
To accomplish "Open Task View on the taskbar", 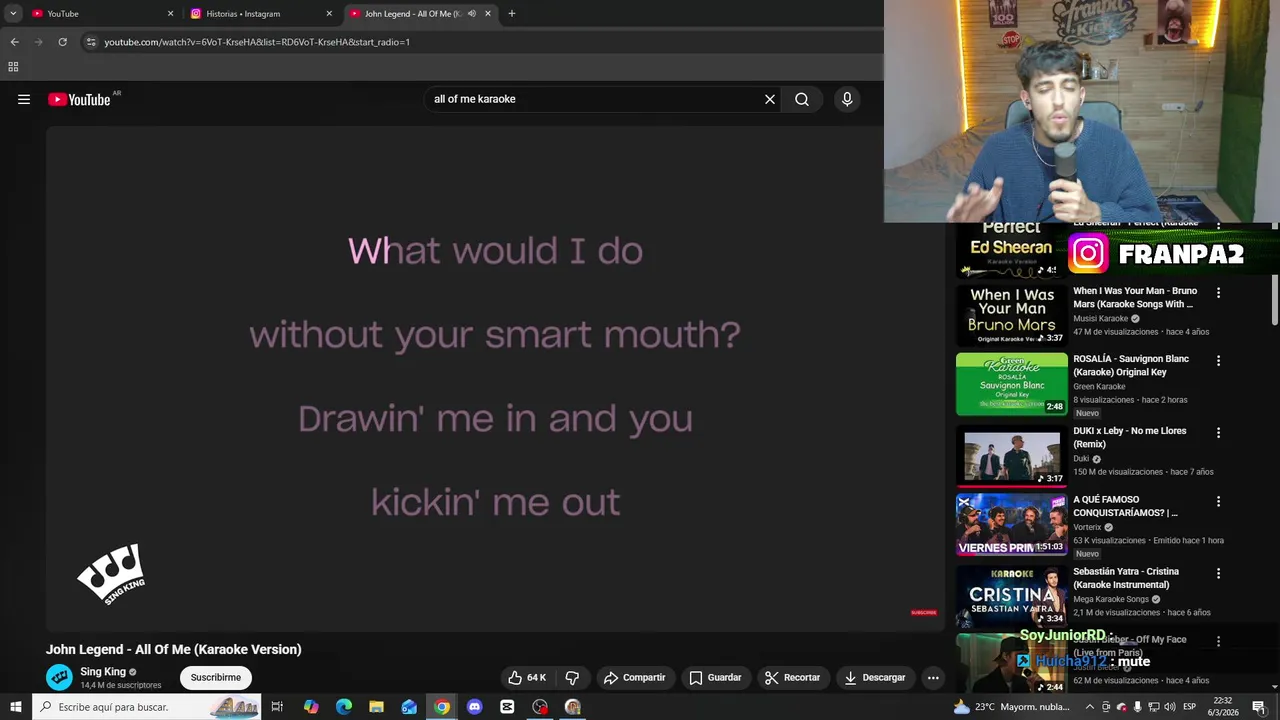I will 277,707.
